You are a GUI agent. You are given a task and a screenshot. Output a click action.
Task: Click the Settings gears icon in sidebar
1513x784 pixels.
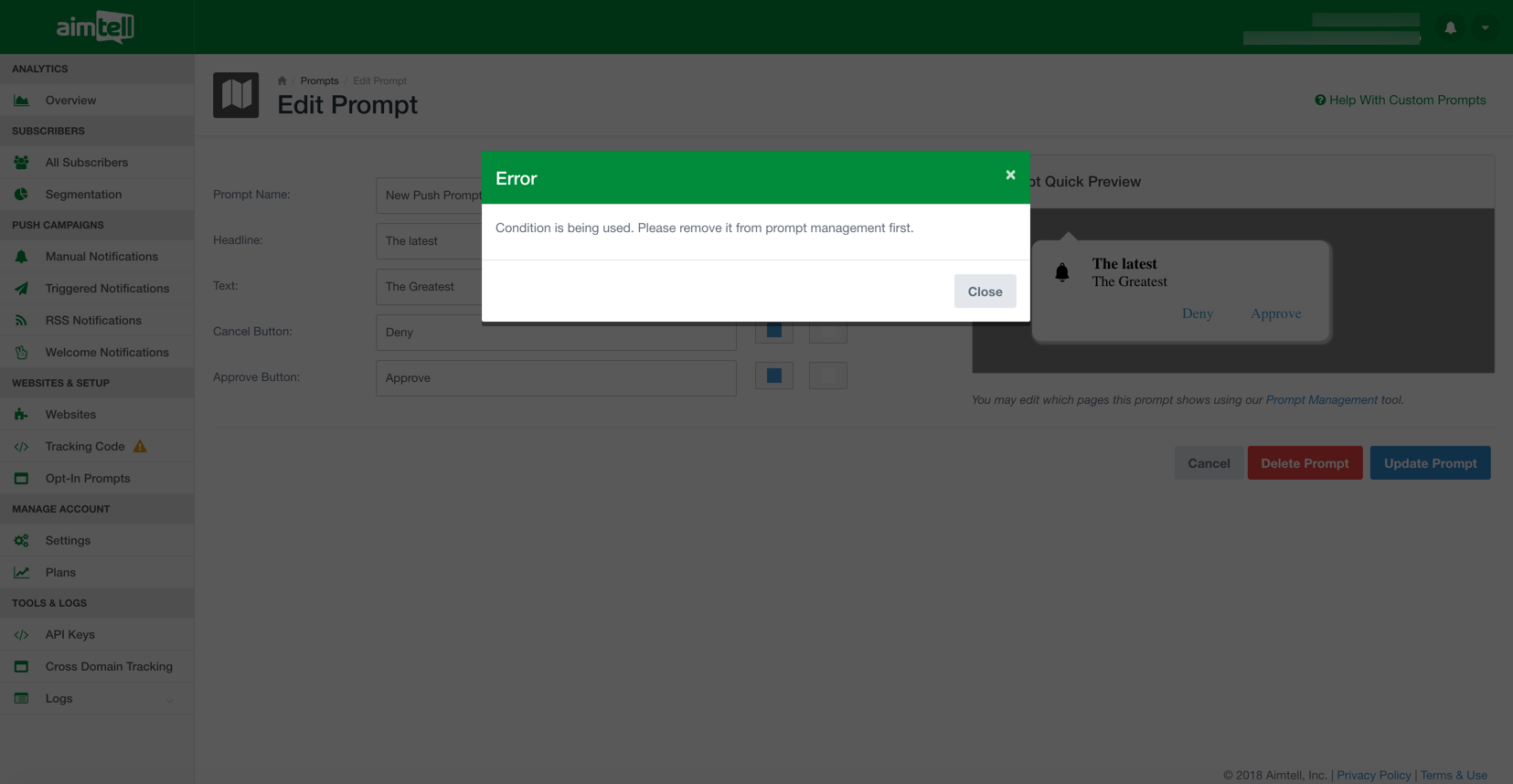pos(21,541)
